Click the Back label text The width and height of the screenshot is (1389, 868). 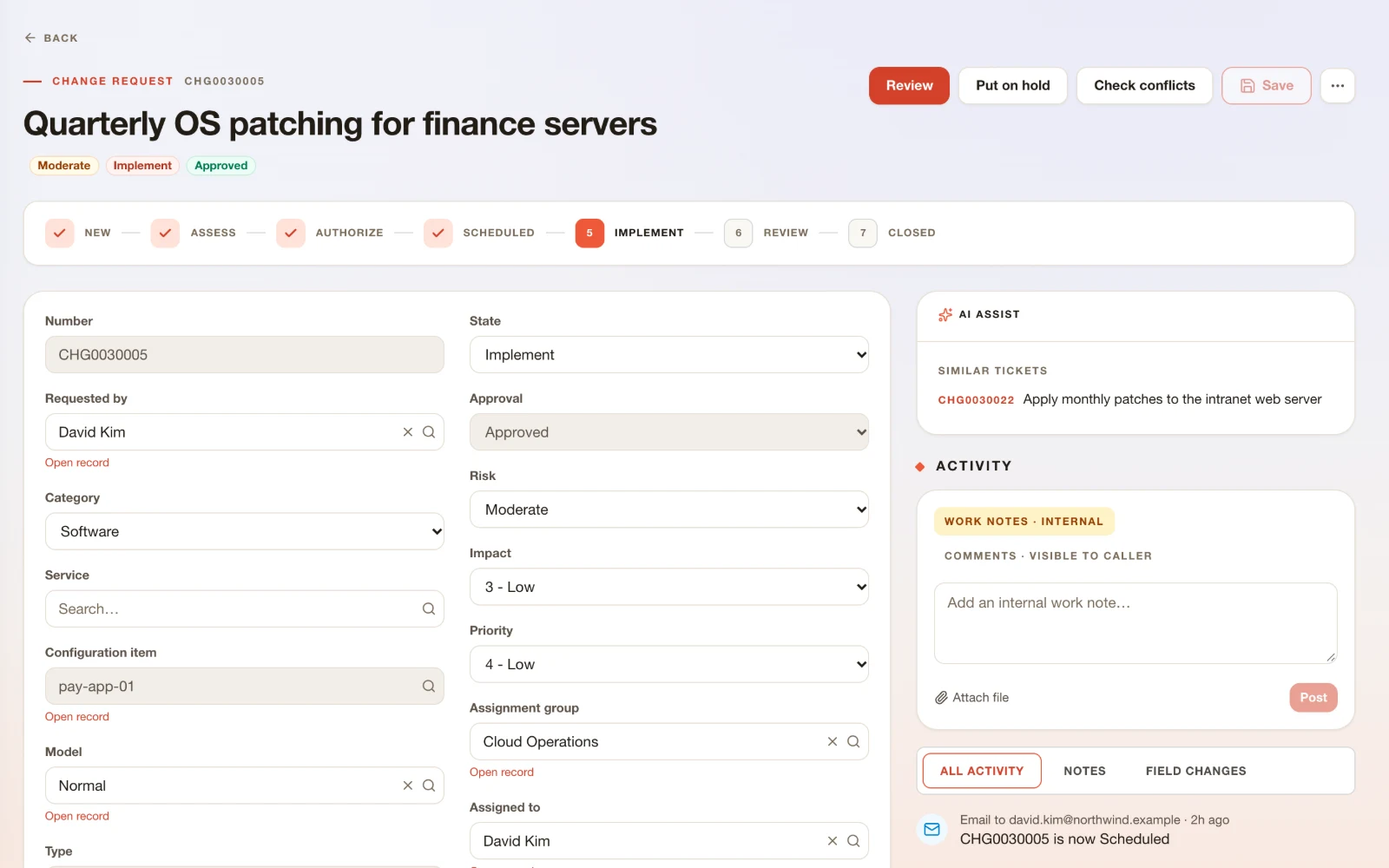click(61, 38)
